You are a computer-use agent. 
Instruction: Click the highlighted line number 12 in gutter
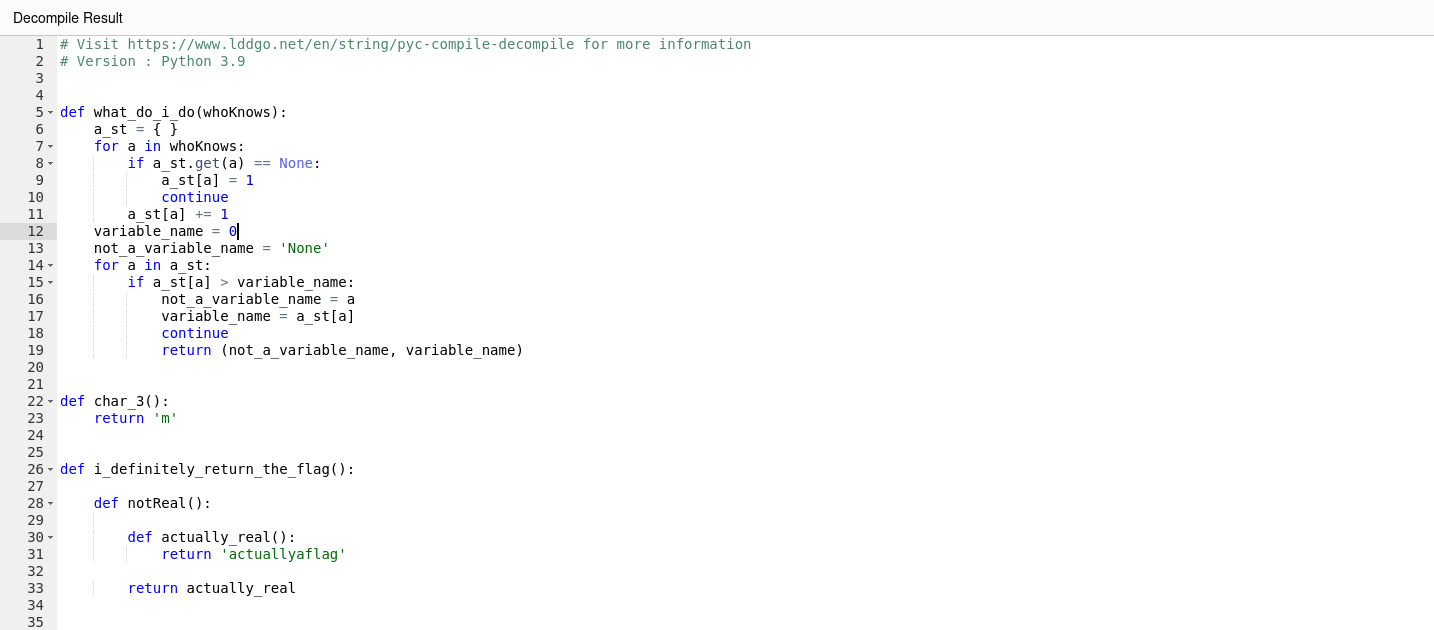[x=35, y=231]
